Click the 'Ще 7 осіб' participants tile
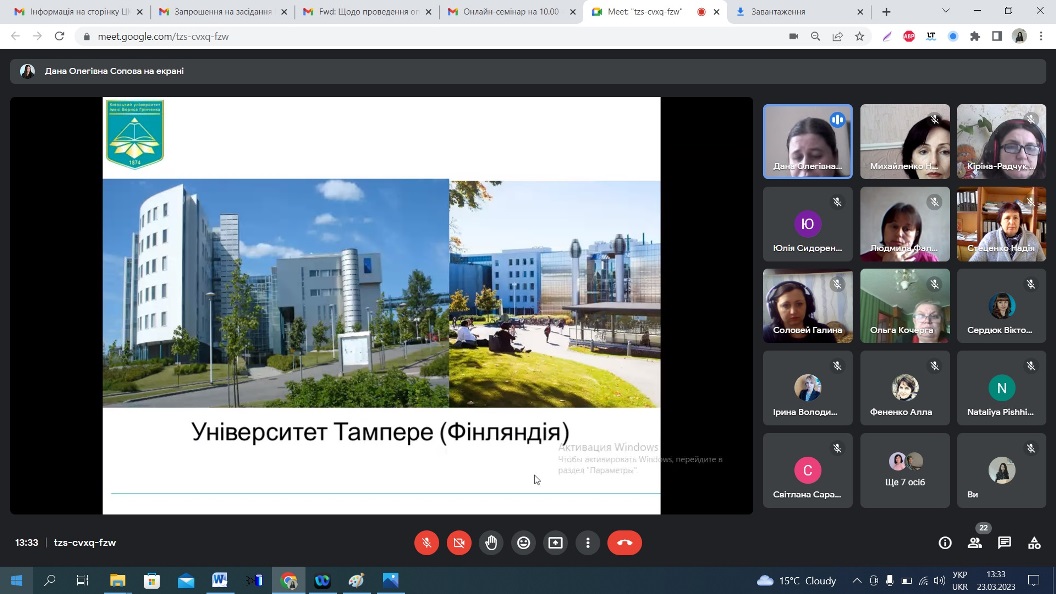This screenshot has width=1056, height=594. point(906,470)
